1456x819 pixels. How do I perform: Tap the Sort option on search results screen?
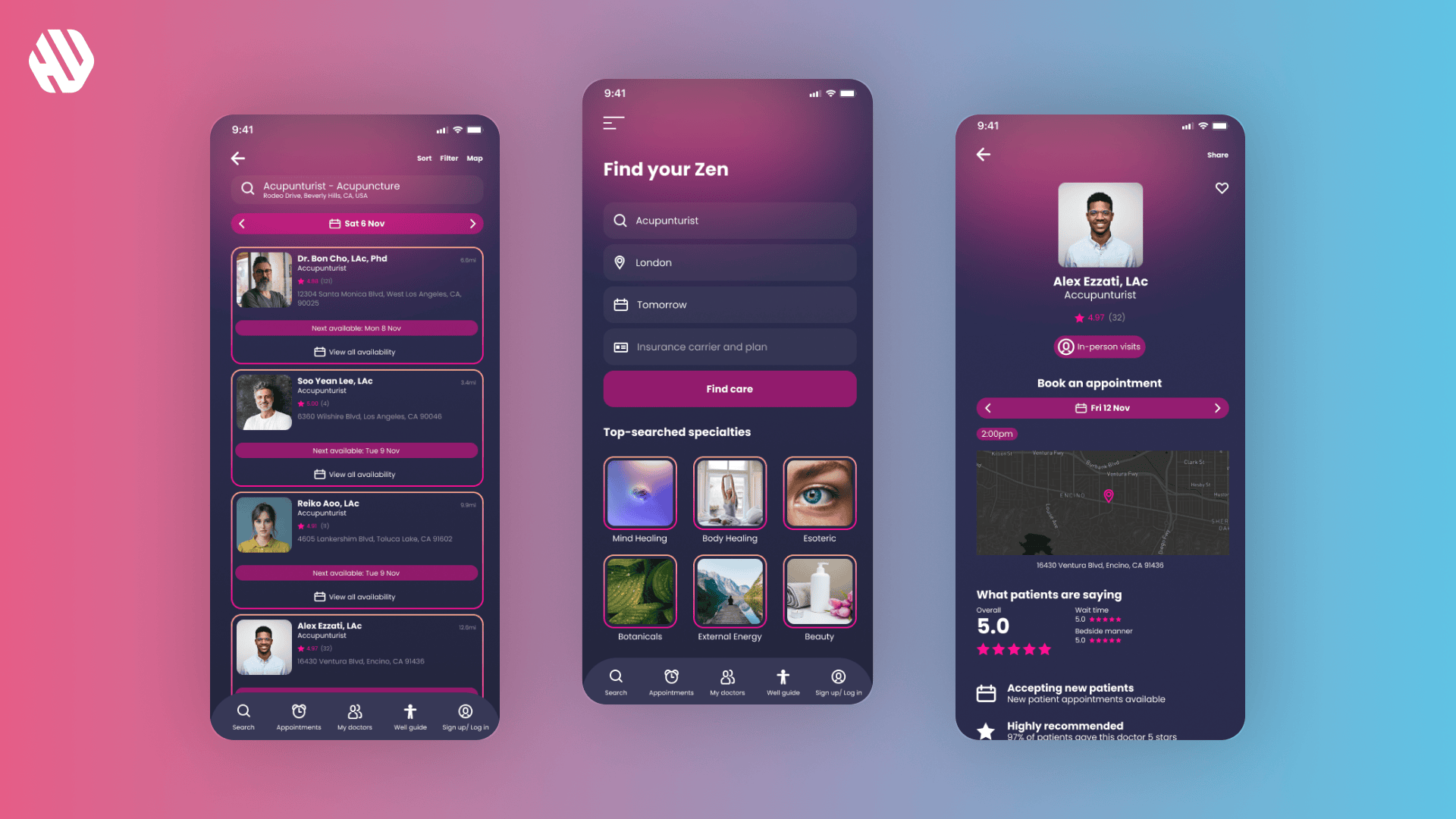(423, 158)
